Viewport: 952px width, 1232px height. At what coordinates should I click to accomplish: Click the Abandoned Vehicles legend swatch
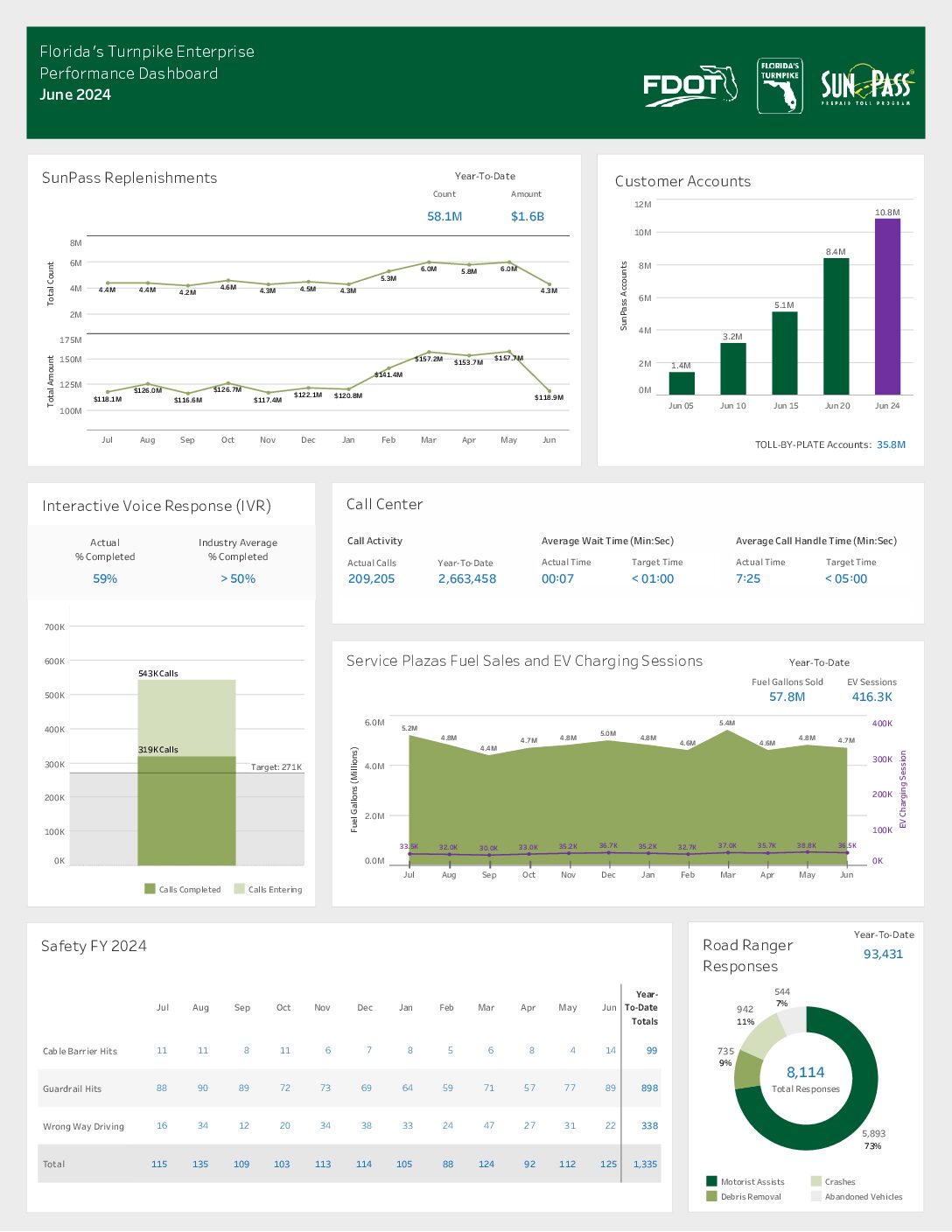point(816,1196)
